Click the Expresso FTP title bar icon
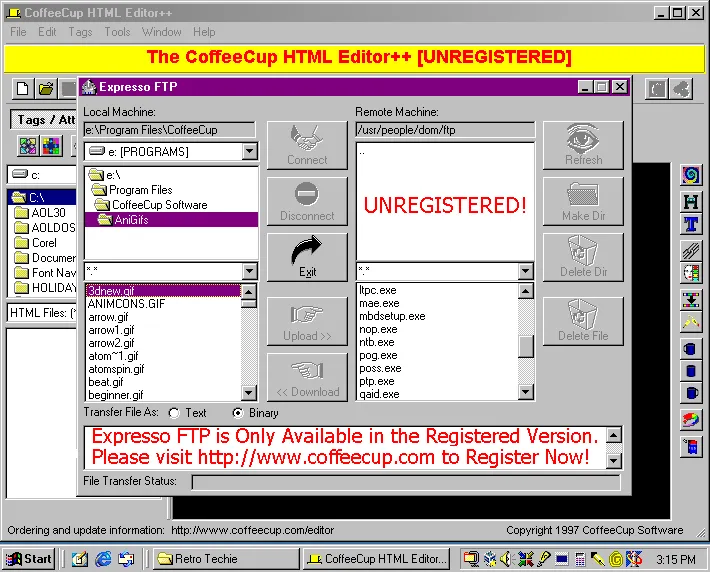This screenshot has height=572, width=710. (89, 87)
